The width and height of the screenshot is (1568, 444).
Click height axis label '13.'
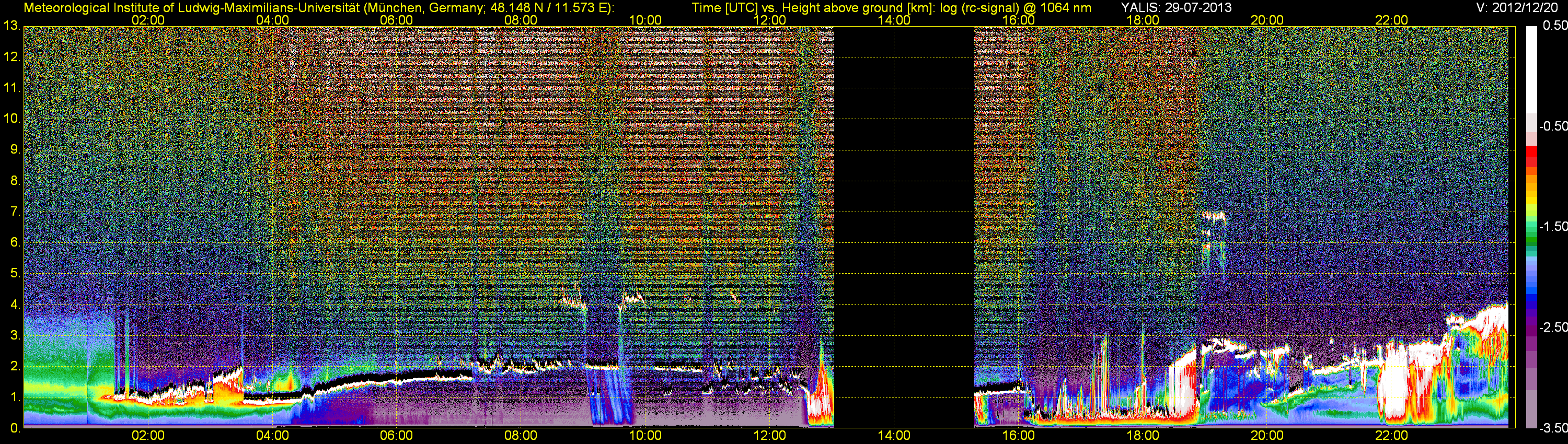(x=11, y=26)
